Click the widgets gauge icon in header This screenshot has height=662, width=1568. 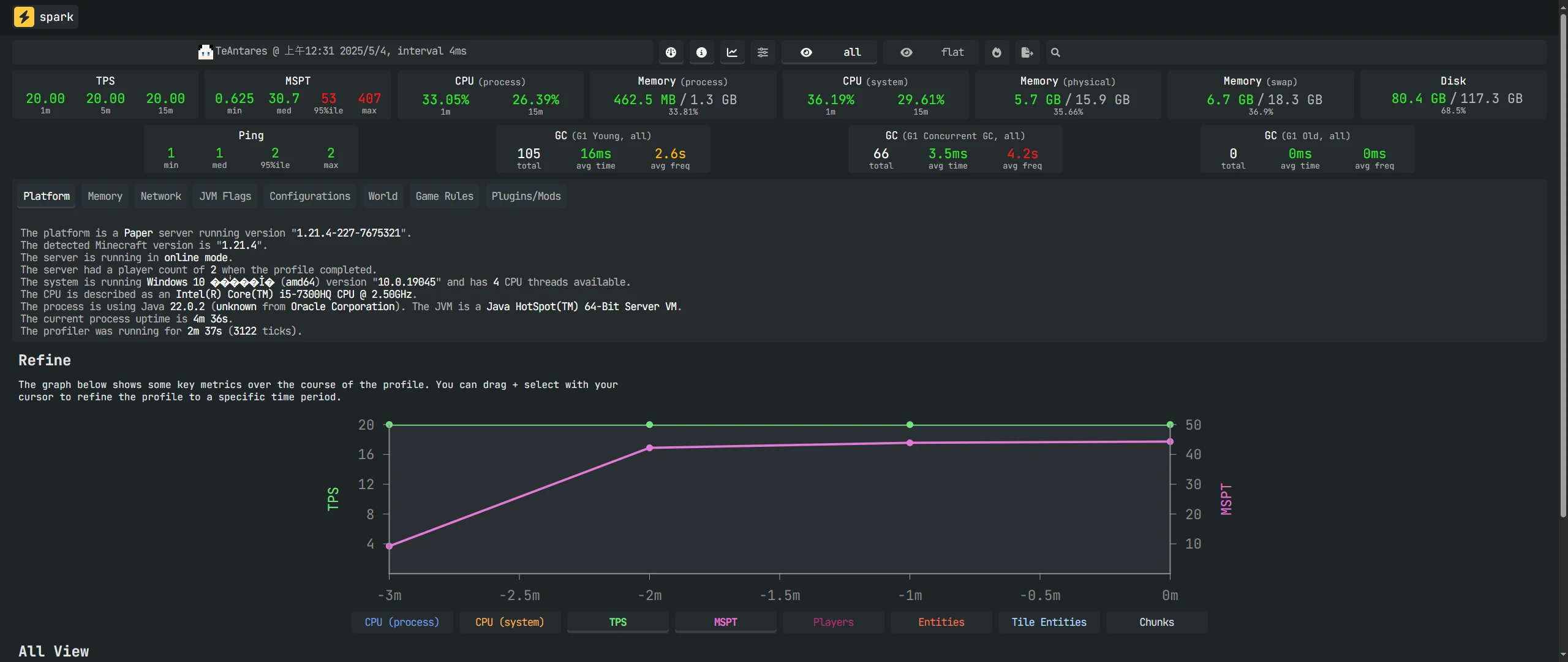pos(671,53)
